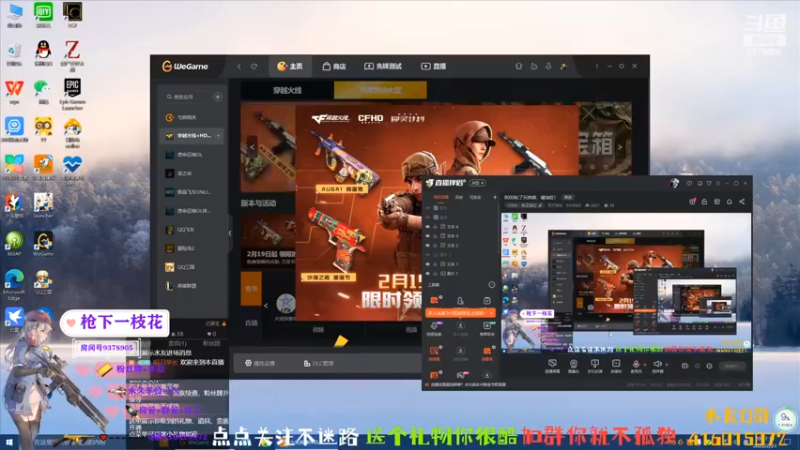The width and height of the screenshot is (800, 450).
Task: Open the QQ penguin desktop shortcut
Action: click(x=43, y=53)
